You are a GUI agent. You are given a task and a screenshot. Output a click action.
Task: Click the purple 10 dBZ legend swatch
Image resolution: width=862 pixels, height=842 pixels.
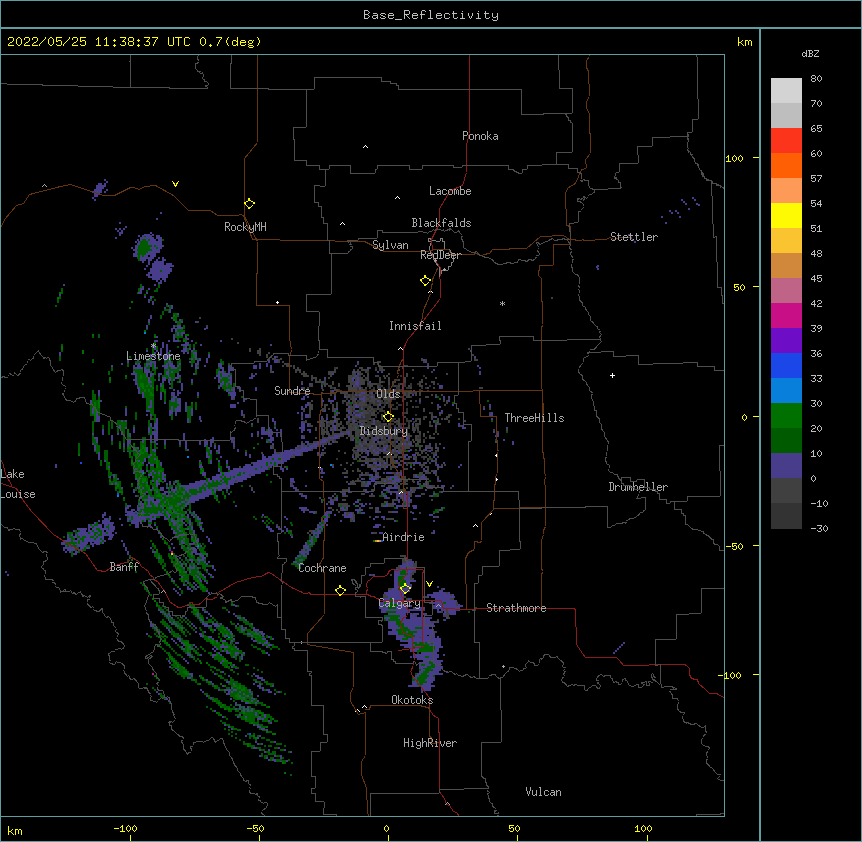click(x=786, y=466)
